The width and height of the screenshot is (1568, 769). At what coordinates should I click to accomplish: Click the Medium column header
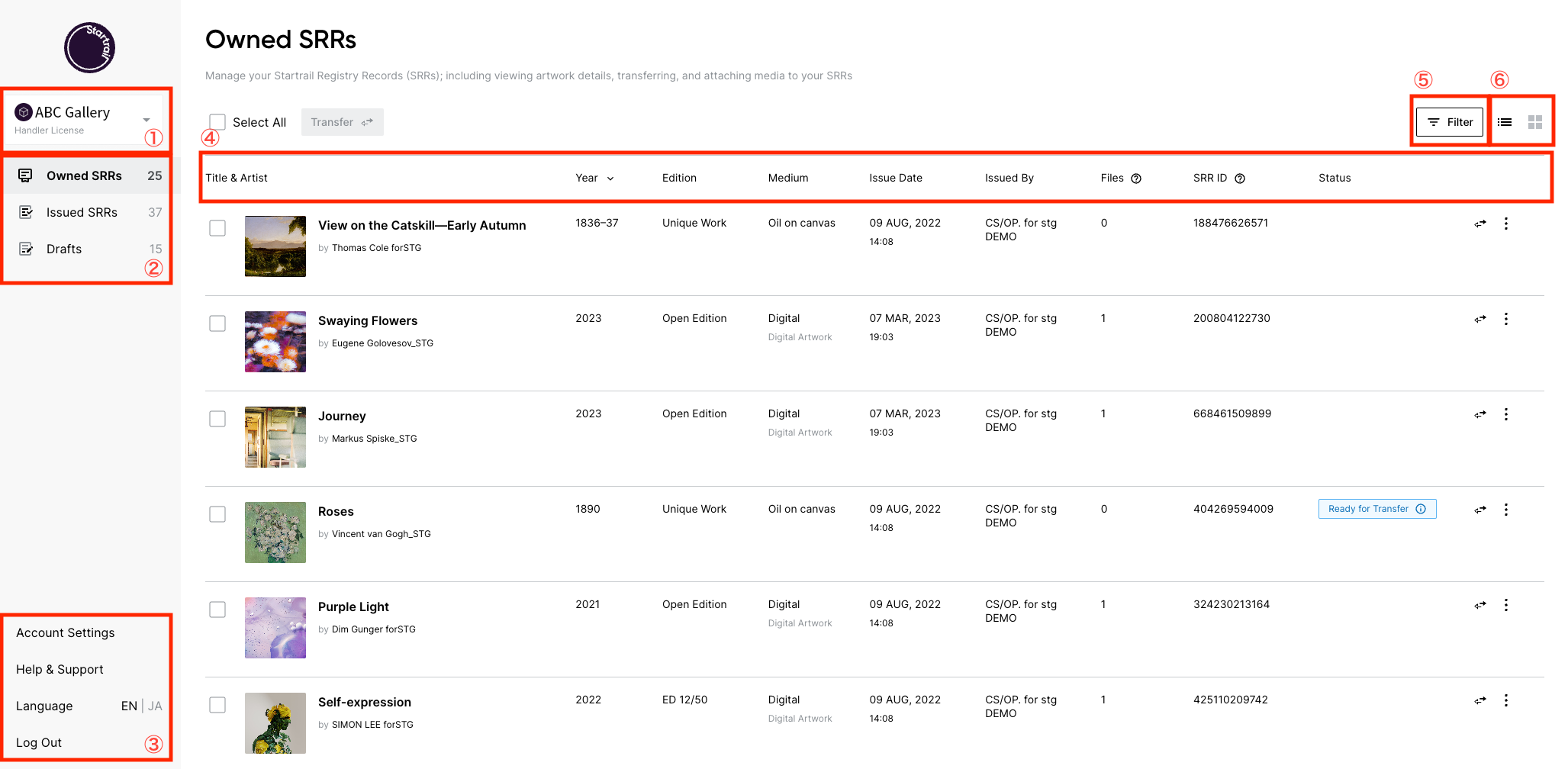tap(788, 179)
